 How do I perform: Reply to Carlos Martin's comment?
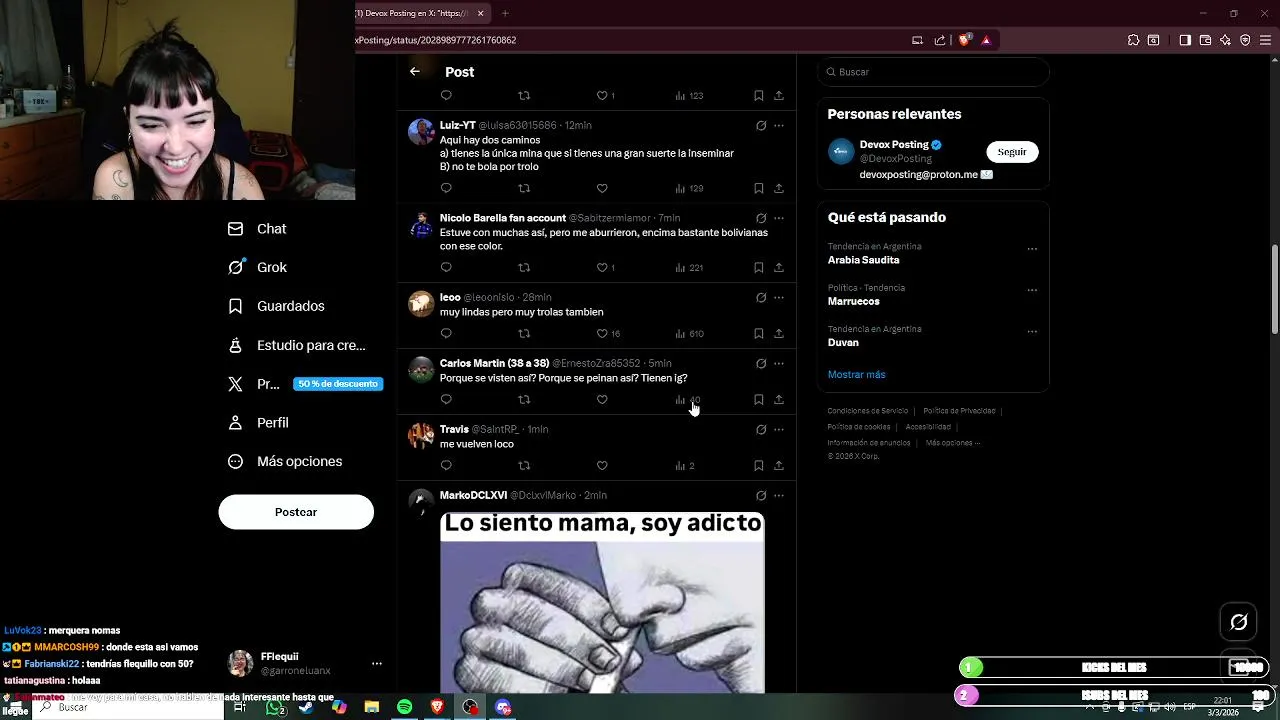click(446, 399)
